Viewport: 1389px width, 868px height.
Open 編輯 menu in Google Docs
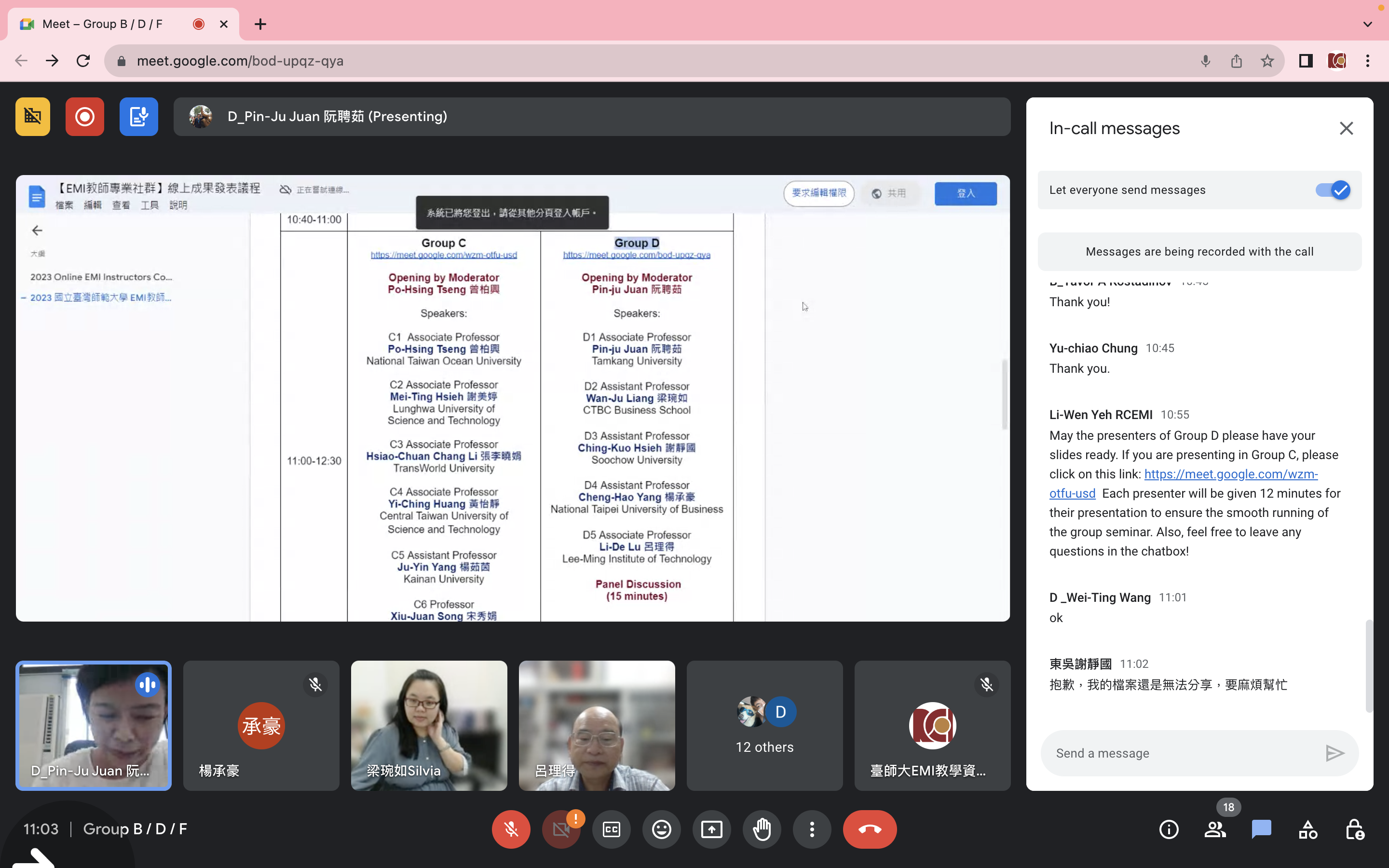point(93,205)
